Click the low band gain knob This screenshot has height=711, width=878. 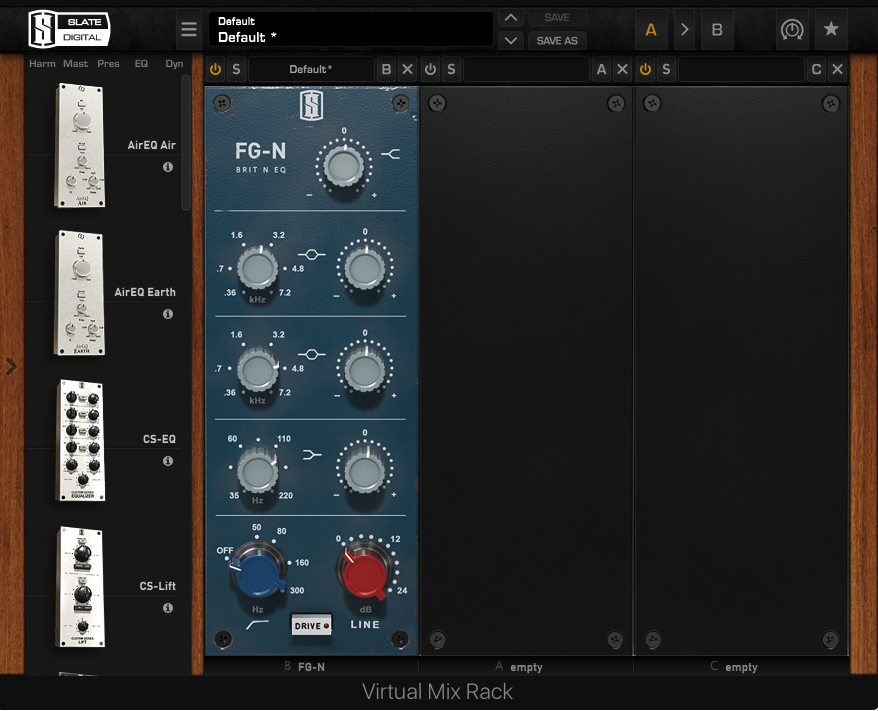point(365,471)
